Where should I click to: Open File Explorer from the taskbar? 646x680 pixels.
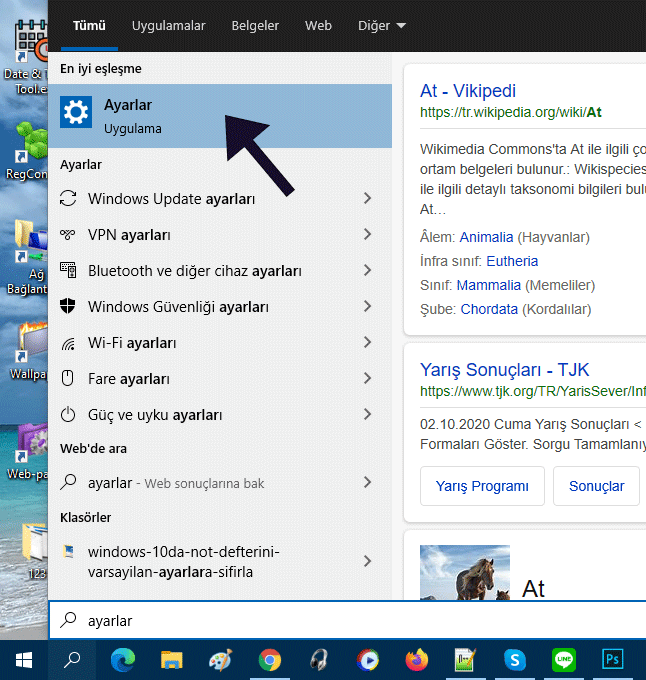coord(172,660)
